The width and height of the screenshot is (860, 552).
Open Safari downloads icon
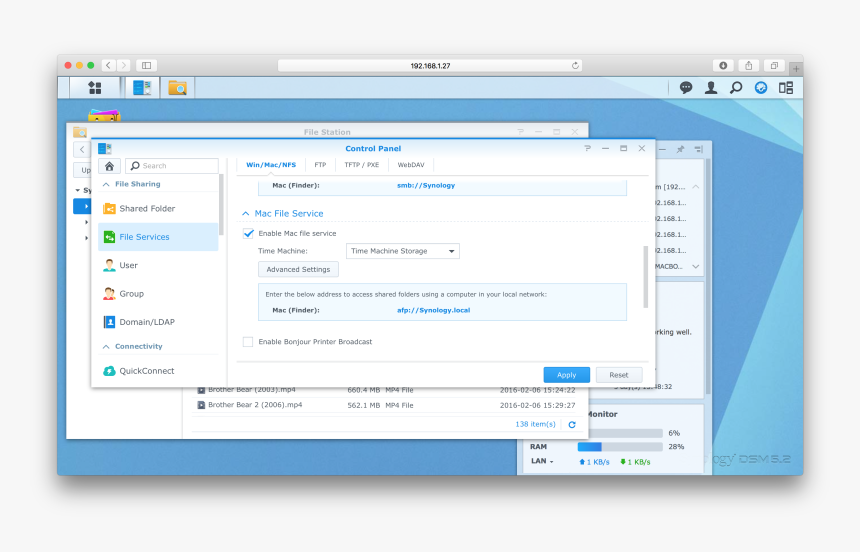tap(723, 65)
